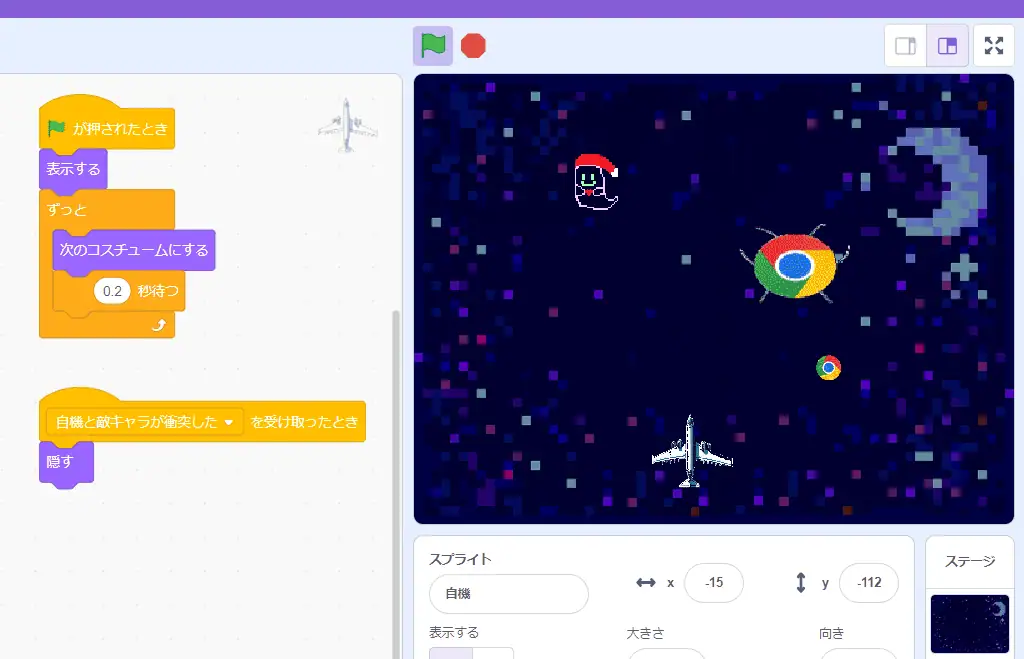This screenshot has height=659, width=1024.
Task: Click the '秒待つ' wait block
Action: (158, 291)
